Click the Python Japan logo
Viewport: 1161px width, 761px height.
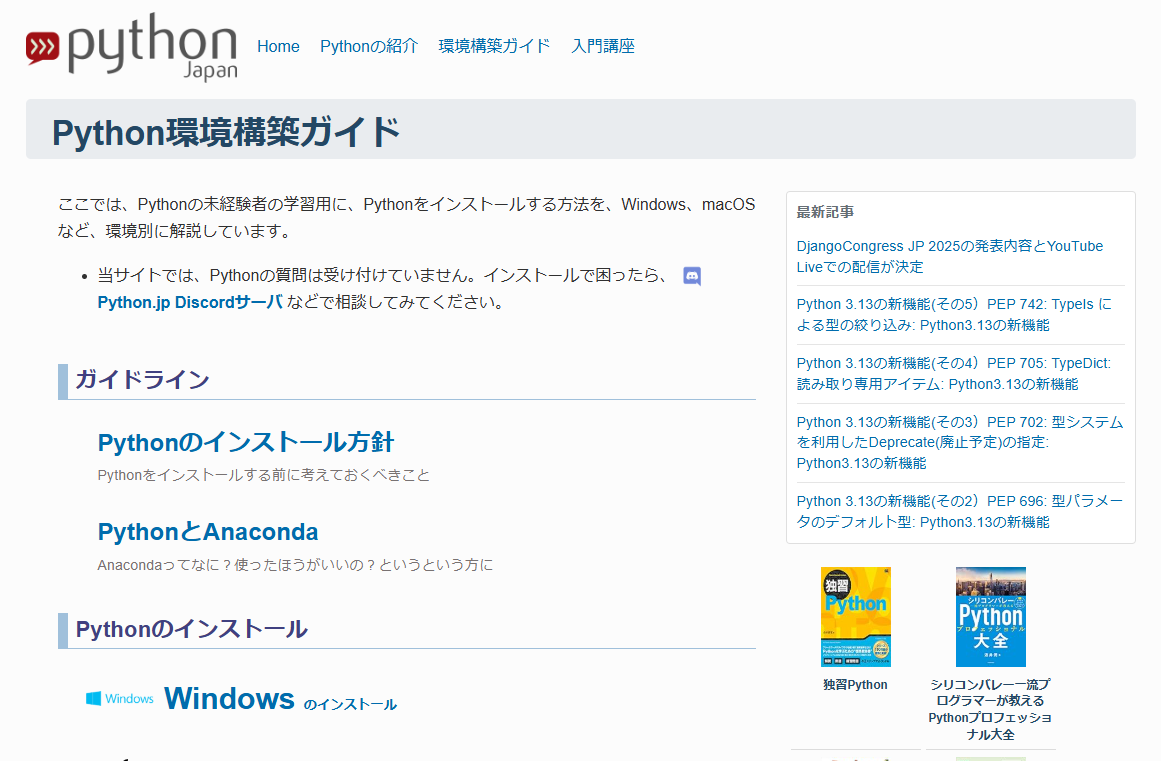132,46
